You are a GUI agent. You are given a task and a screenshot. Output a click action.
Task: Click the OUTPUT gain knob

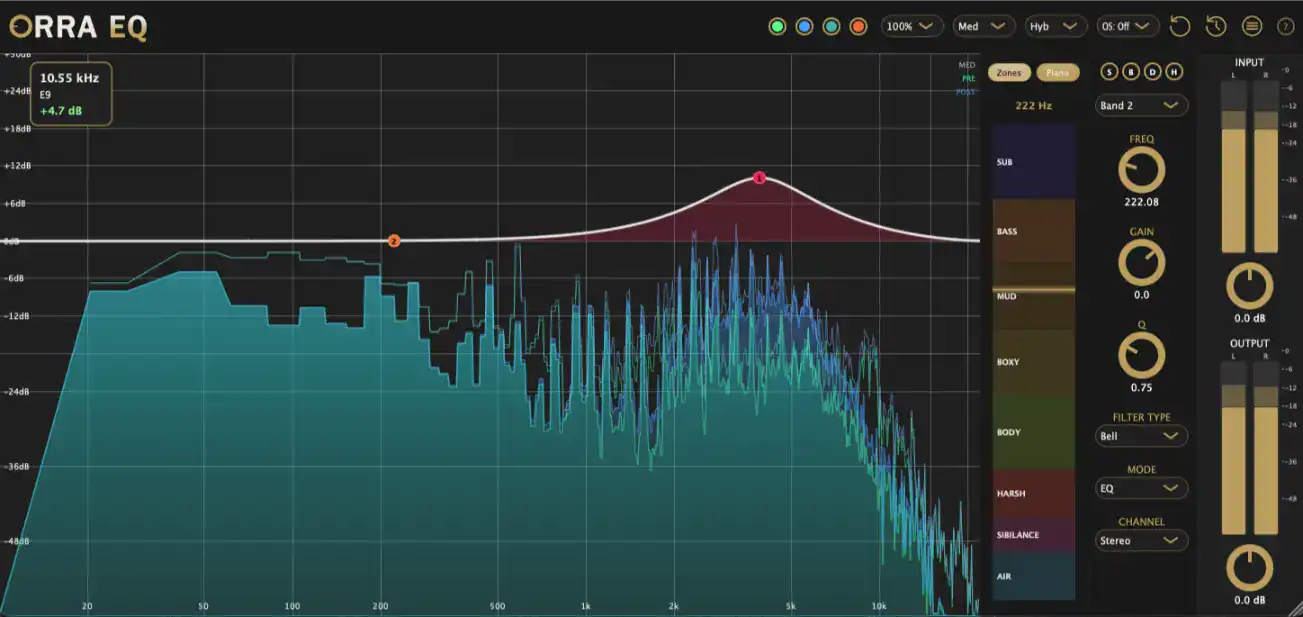(1250, 569)
